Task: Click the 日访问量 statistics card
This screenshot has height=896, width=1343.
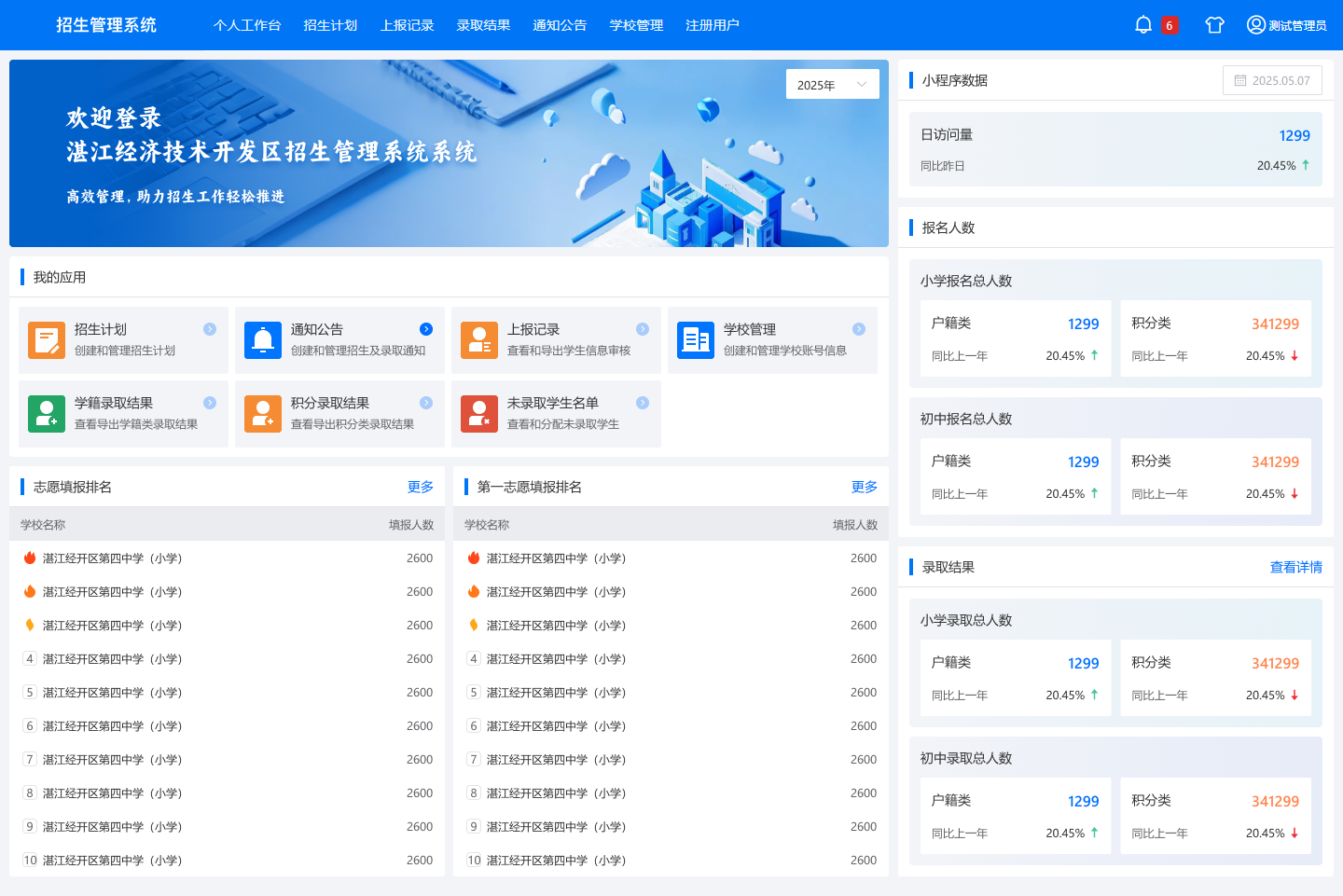Action: coord(1115,149)
